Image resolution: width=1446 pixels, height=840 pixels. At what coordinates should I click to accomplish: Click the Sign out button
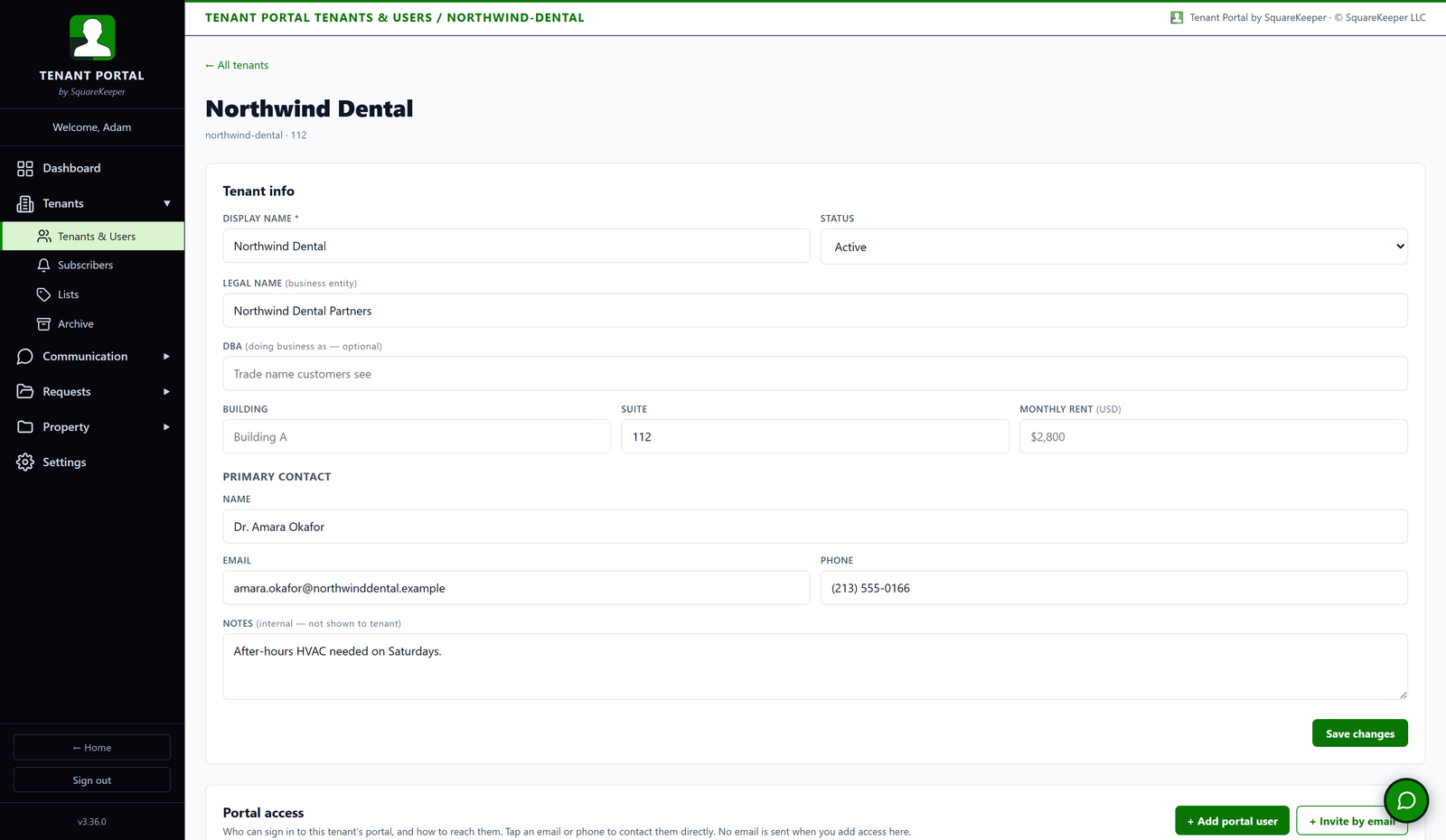[x=92, y=780]
